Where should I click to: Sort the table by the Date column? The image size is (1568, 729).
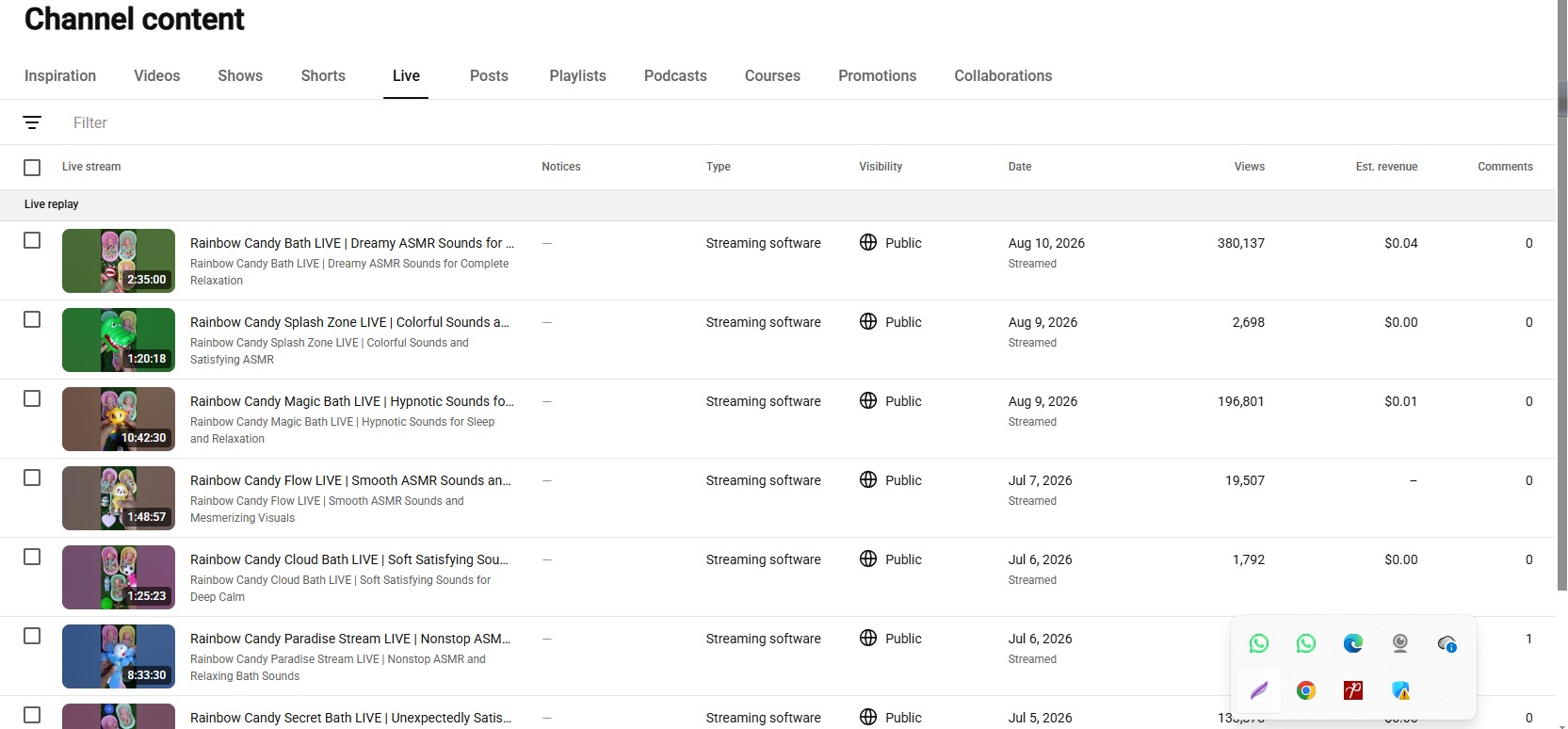(x=1020, y=167)
